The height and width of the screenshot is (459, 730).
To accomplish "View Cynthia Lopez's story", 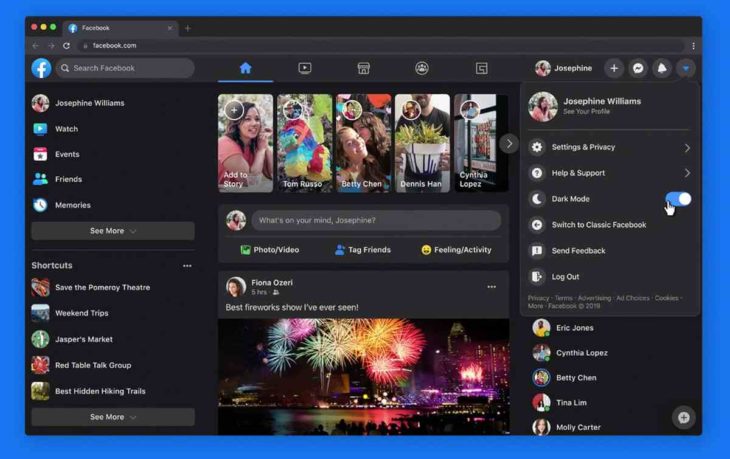I will (481, 143).
